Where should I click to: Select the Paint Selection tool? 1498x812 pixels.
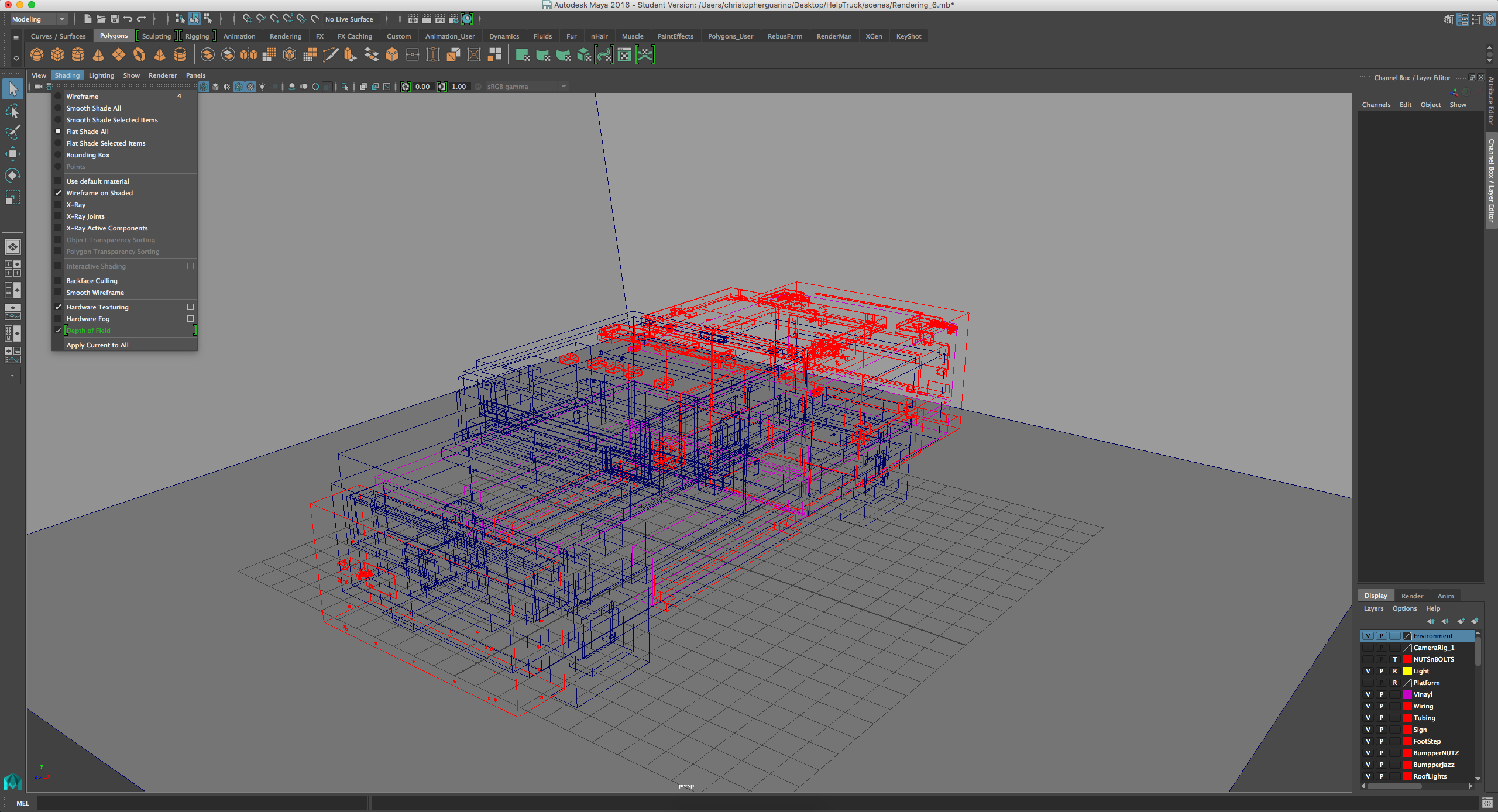point(13,133)
